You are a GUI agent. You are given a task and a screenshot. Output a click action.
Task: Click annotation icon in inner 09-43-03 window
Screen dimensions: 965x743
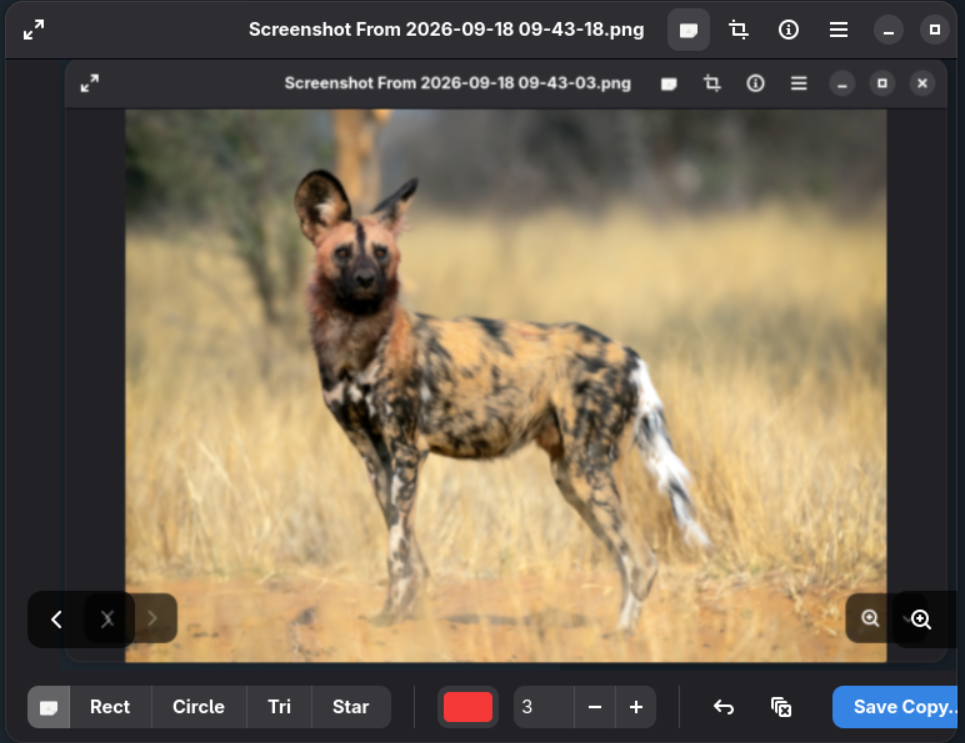pos(669,83)
